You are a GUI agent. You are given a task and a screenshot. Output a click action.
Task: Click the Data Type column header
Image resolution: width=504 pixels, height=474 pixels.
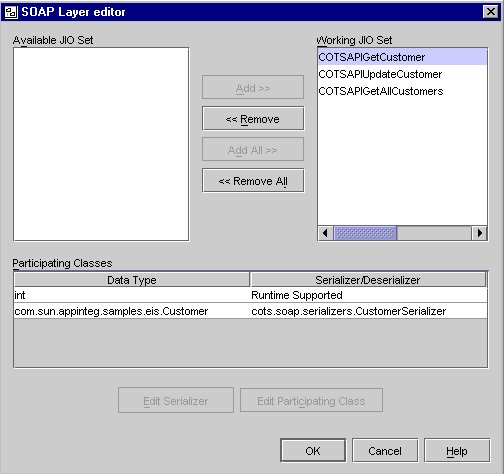pos(132,280)
